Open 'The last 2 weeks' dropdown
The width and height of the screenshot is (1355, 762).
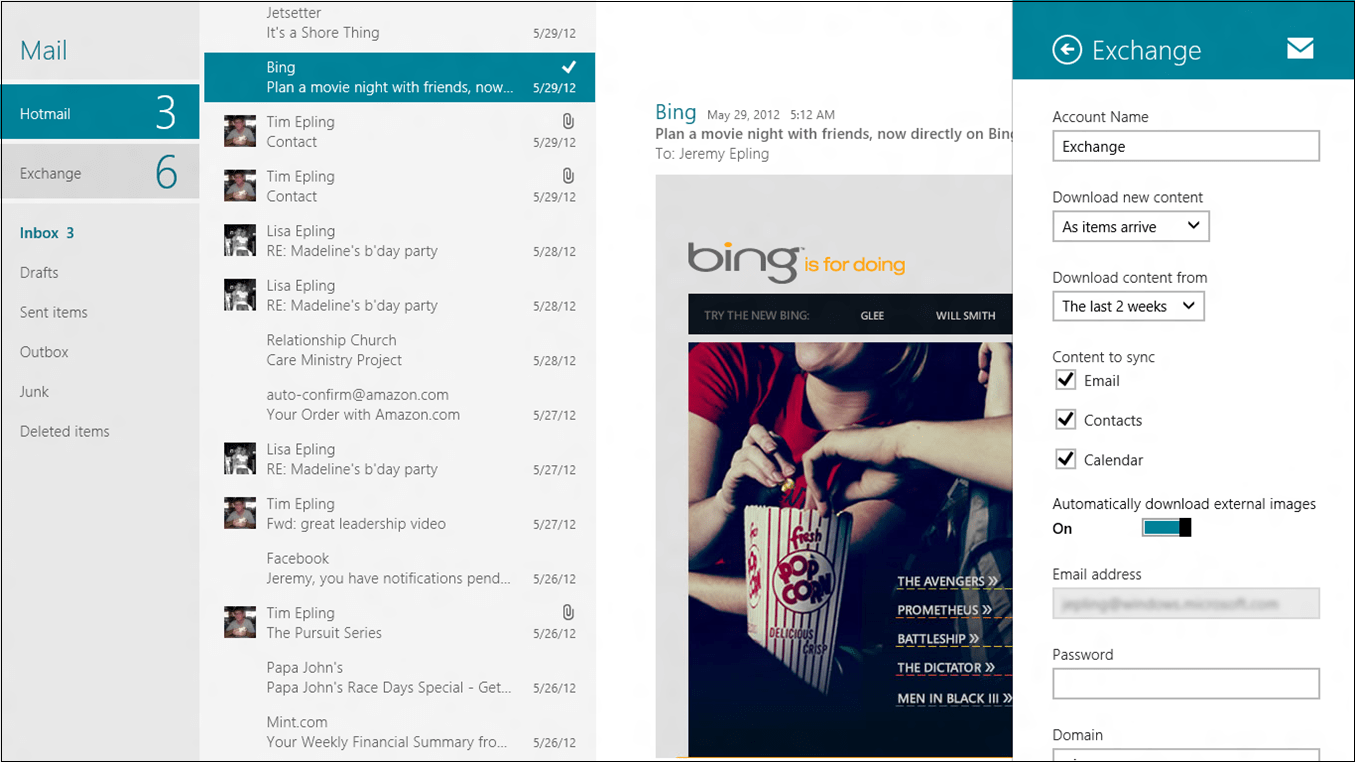tap(1128, 306)
